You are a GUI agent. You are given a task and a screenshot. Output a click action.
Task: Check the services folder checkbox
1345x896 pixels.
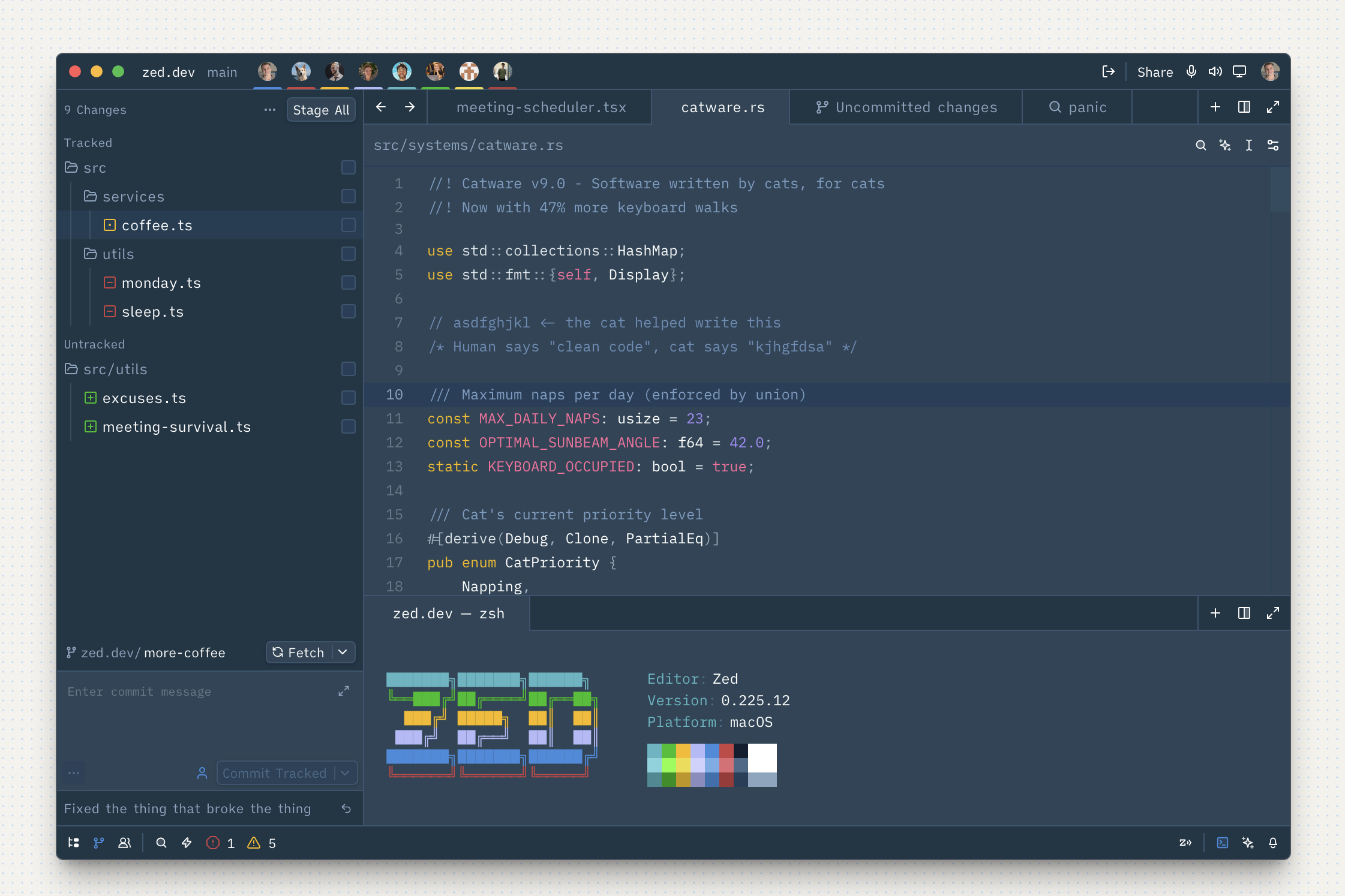(349, 196)
